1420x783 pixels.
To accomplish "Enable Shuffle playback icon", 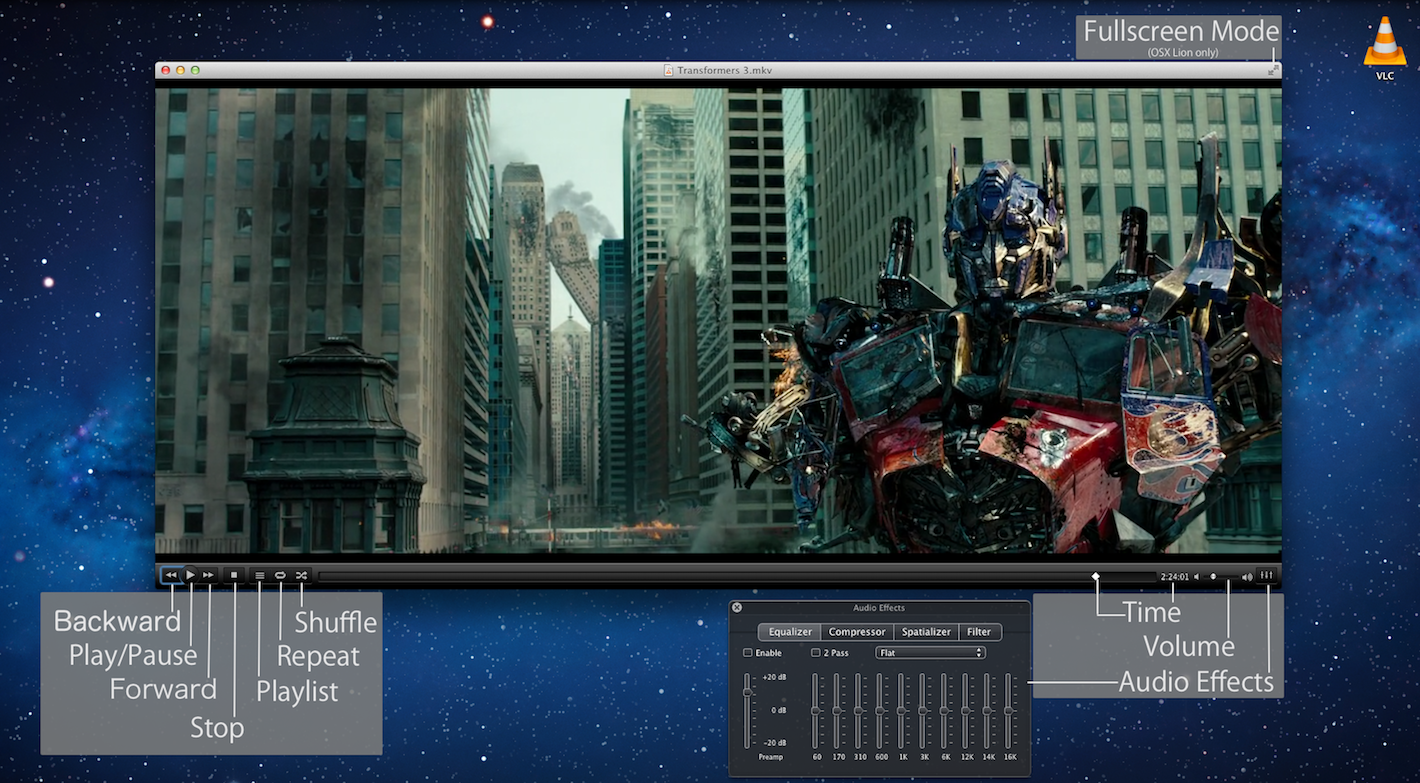I will [x=301, y=575].
